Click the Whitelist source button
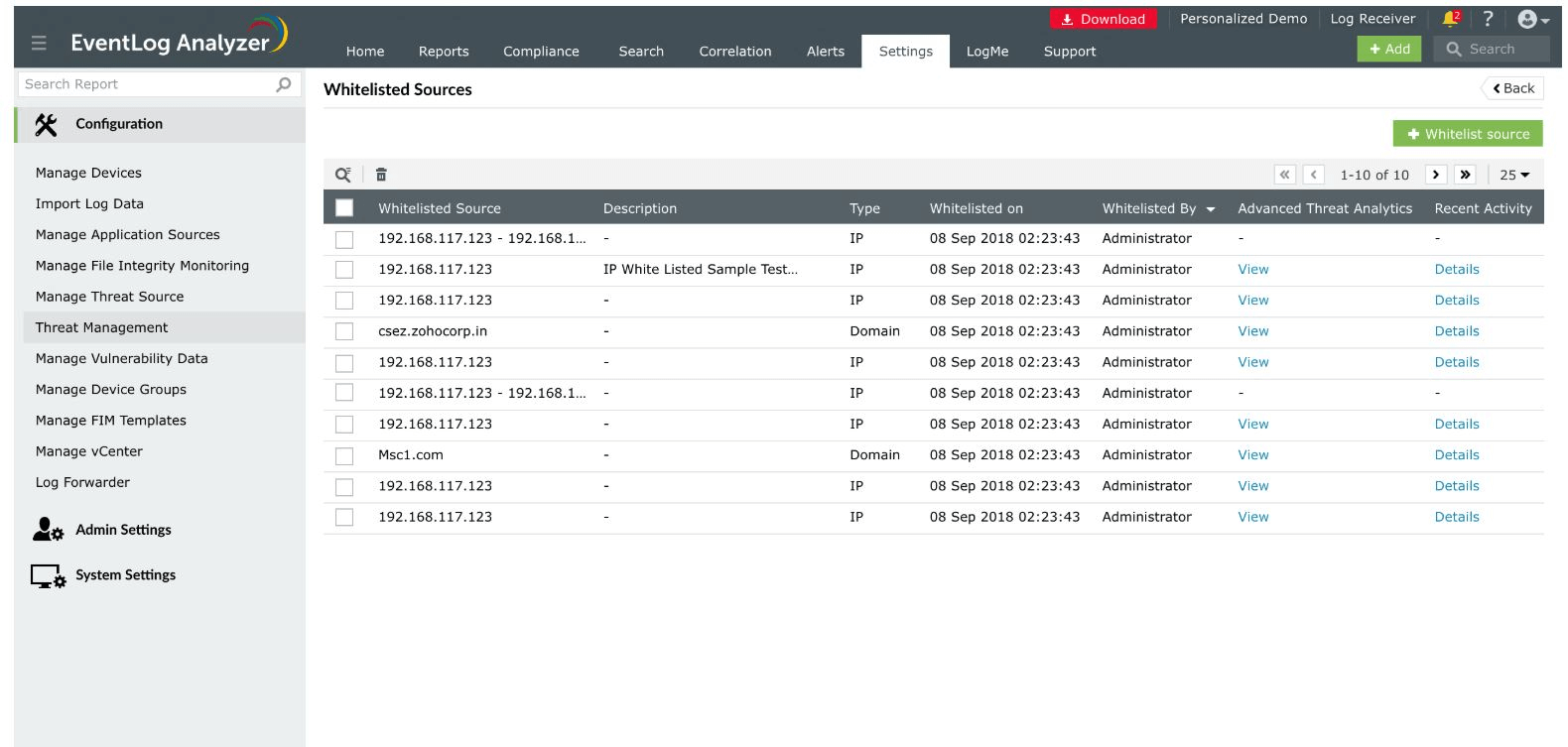1568x747 pixels. tap(1468, 134)
